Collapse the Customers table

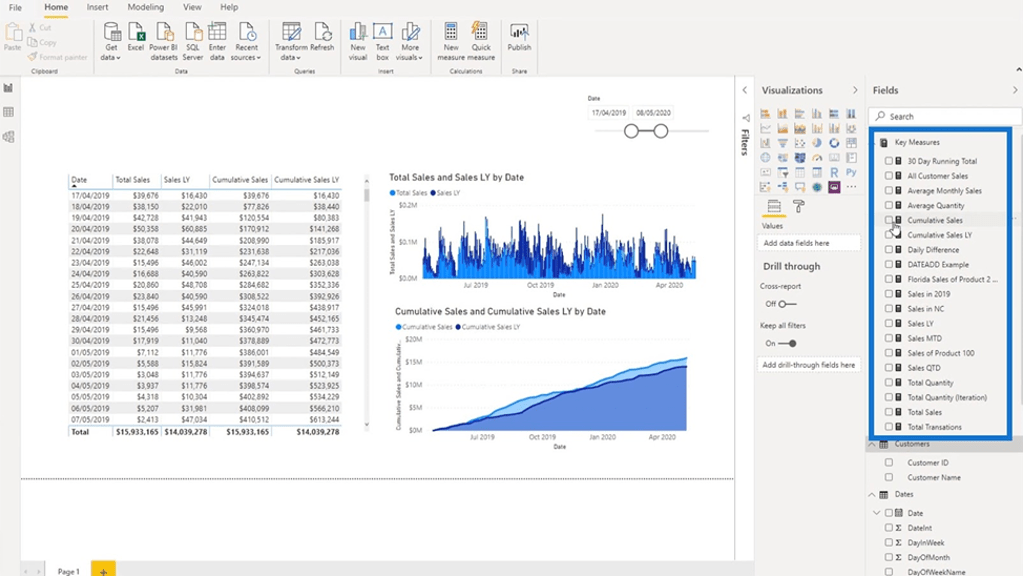[872, 444]
